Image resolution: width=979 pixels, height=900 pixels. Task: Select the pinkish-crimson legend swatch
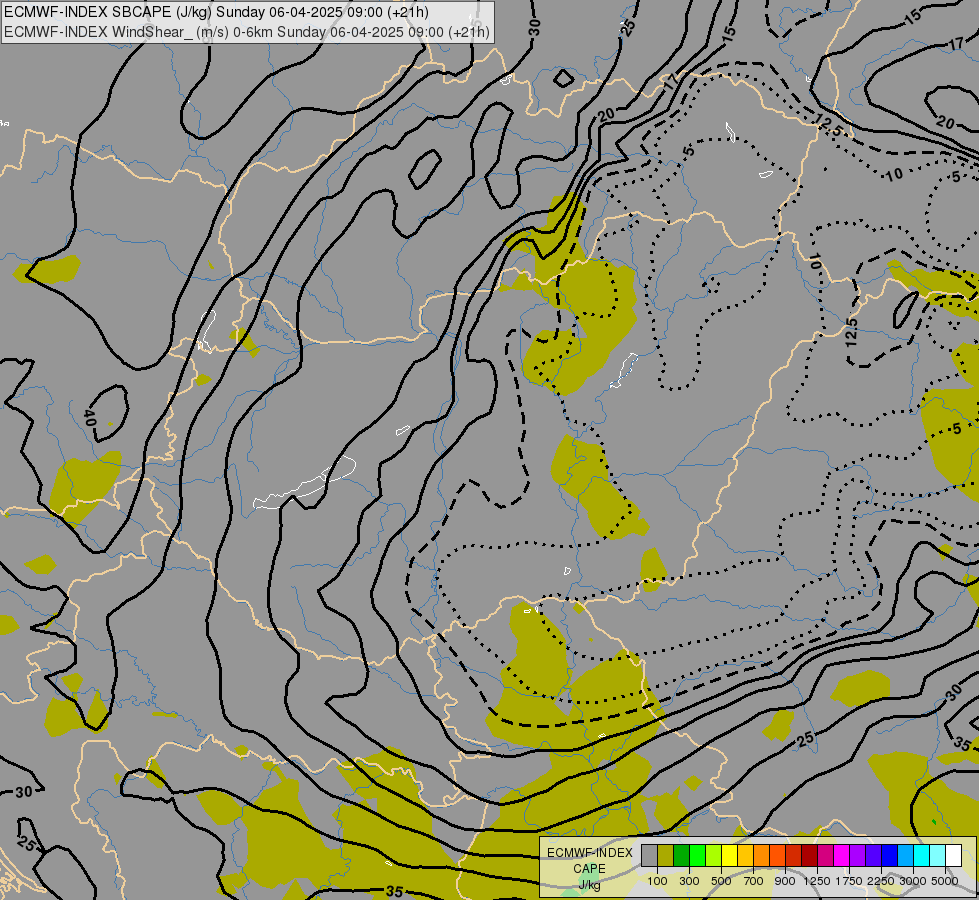[825, 855]
